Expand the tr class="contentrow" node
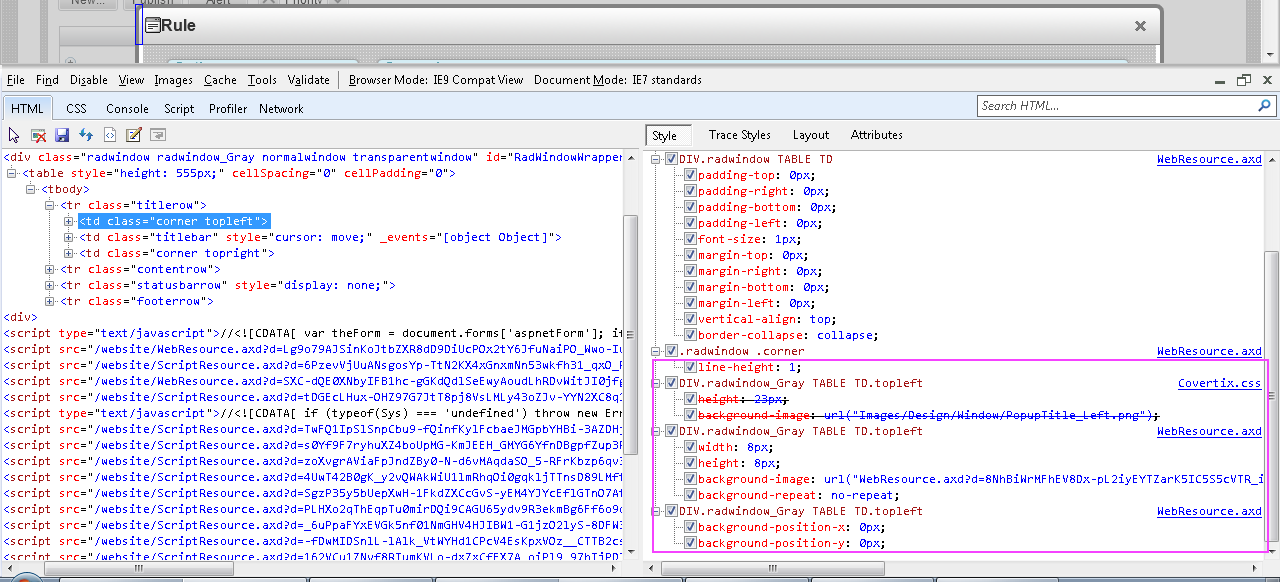Screen dimensions: 1280x582 [x=51, y=269]
